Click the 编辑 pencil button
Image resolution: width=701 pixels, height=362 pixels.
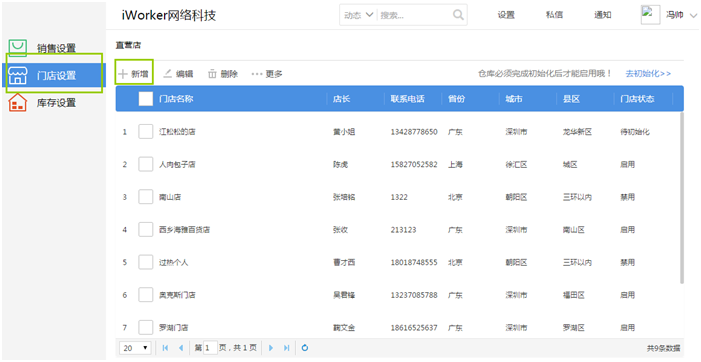pyautogui.click(x=178, y=74)
